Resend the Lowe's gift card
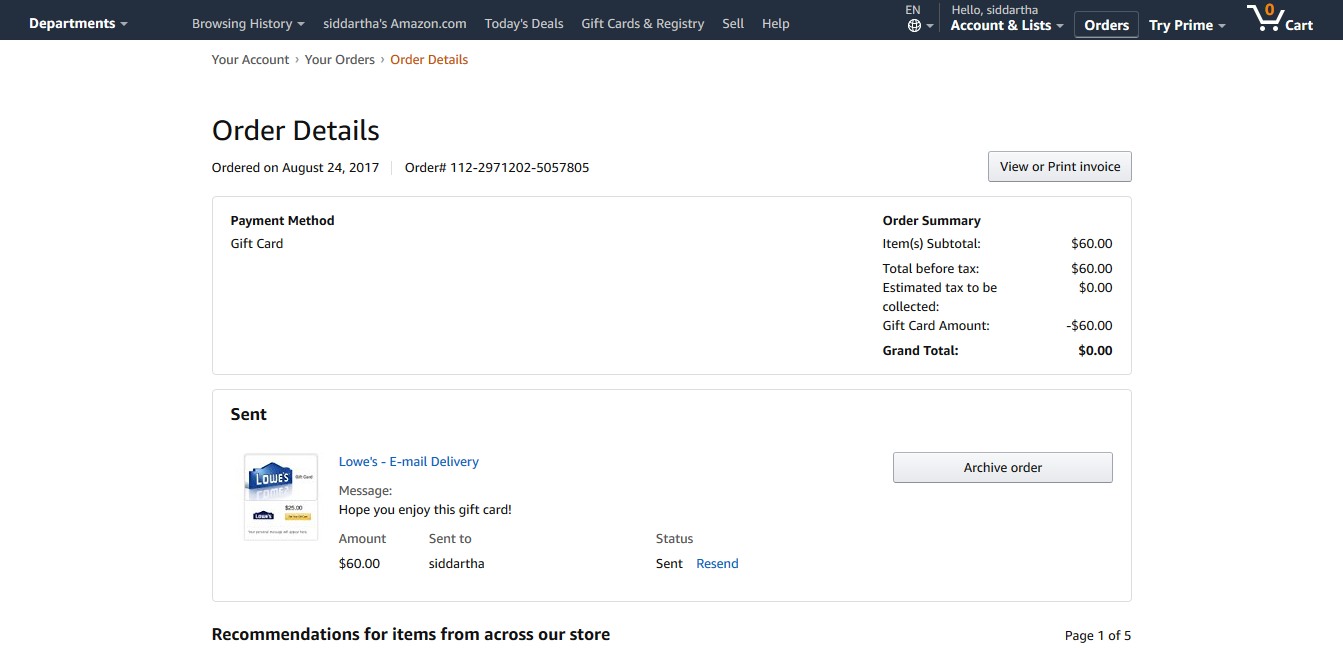This screenshot has width=1343, height=652. coord(717,564)
